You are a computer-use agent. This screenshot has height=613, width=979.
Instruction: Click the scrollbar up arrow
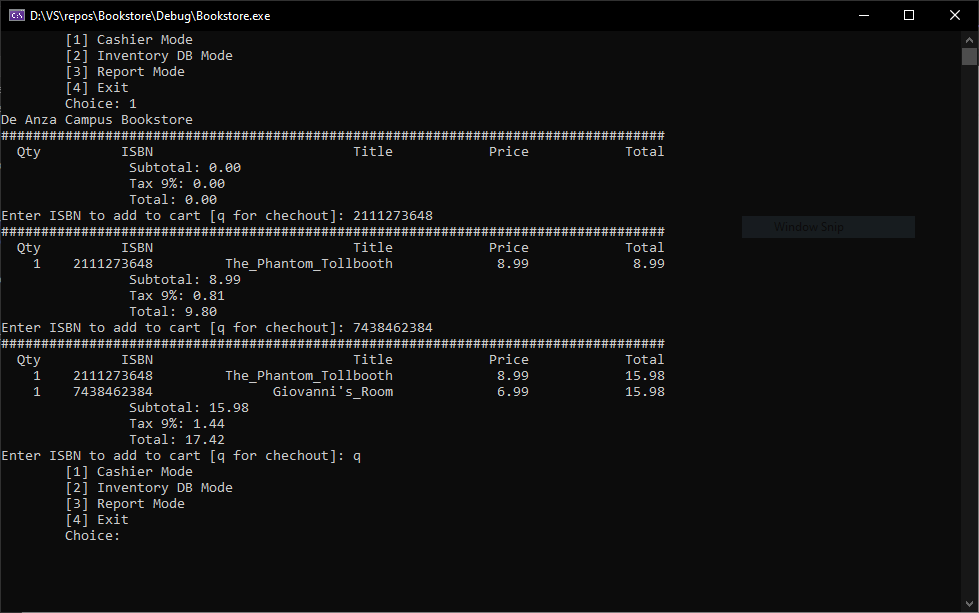coord(968,40)
